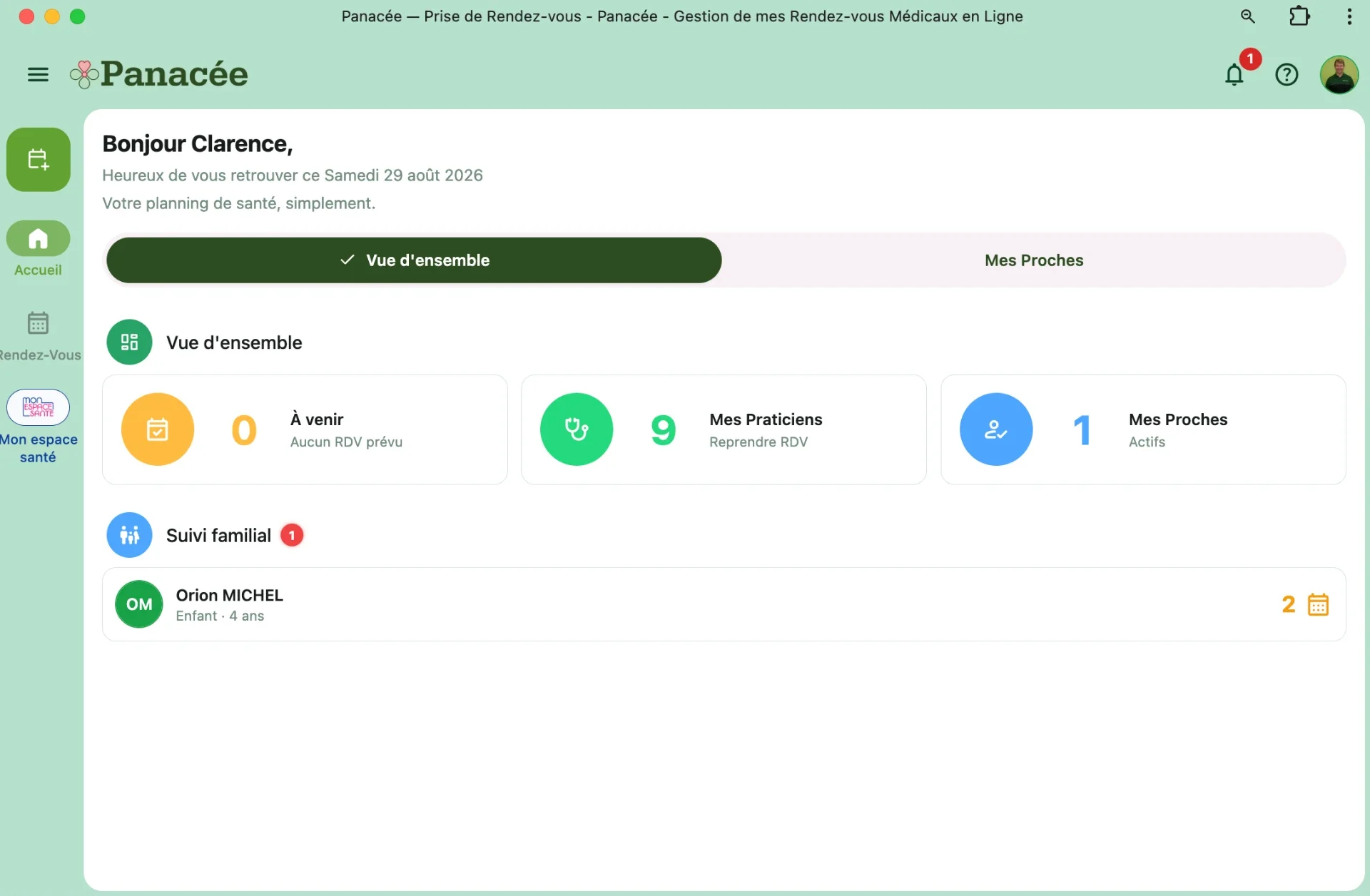
Task: Open the browser extensions puzzle icon
Action: coord(1299,16)
